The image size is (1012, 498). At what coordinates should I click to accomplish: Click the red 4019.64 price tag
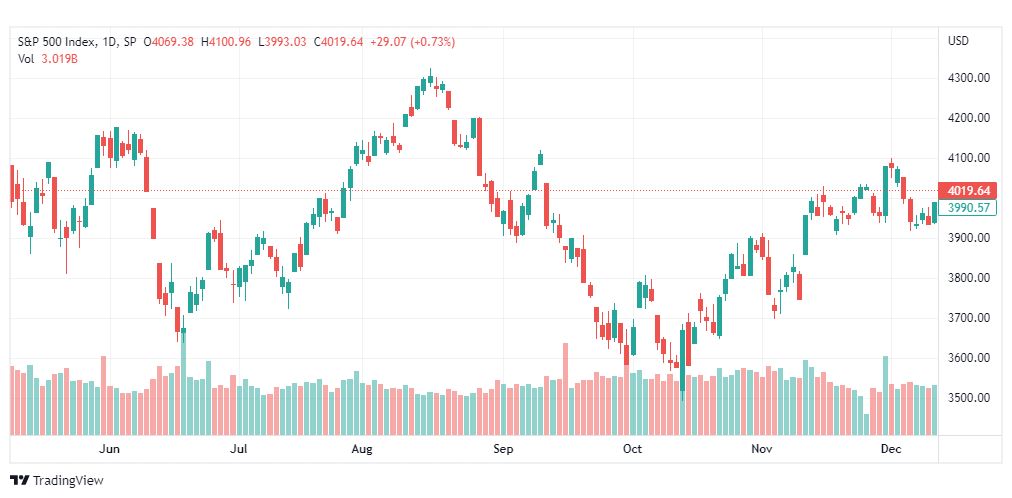[967, 191]
